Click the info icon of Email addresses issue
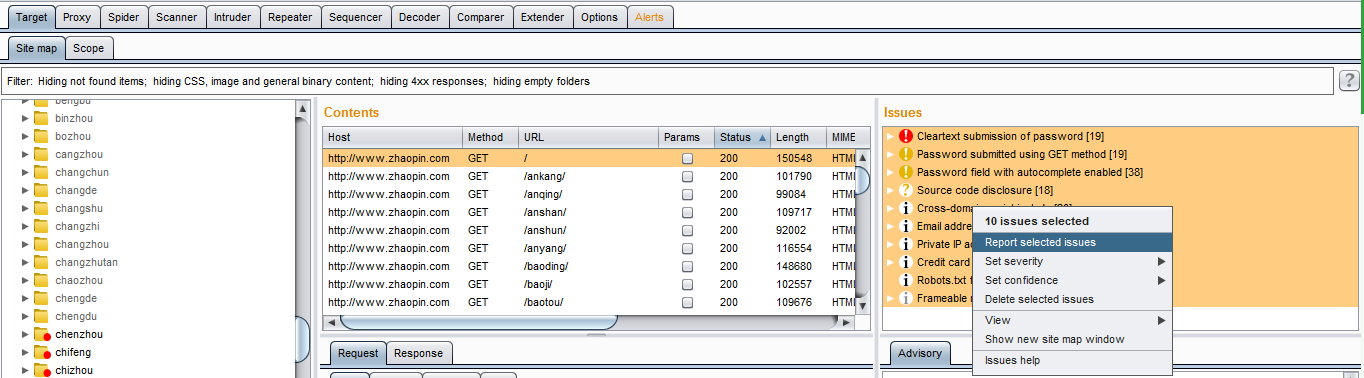This screenshot has height=378, width=1364. click(906, 226)
